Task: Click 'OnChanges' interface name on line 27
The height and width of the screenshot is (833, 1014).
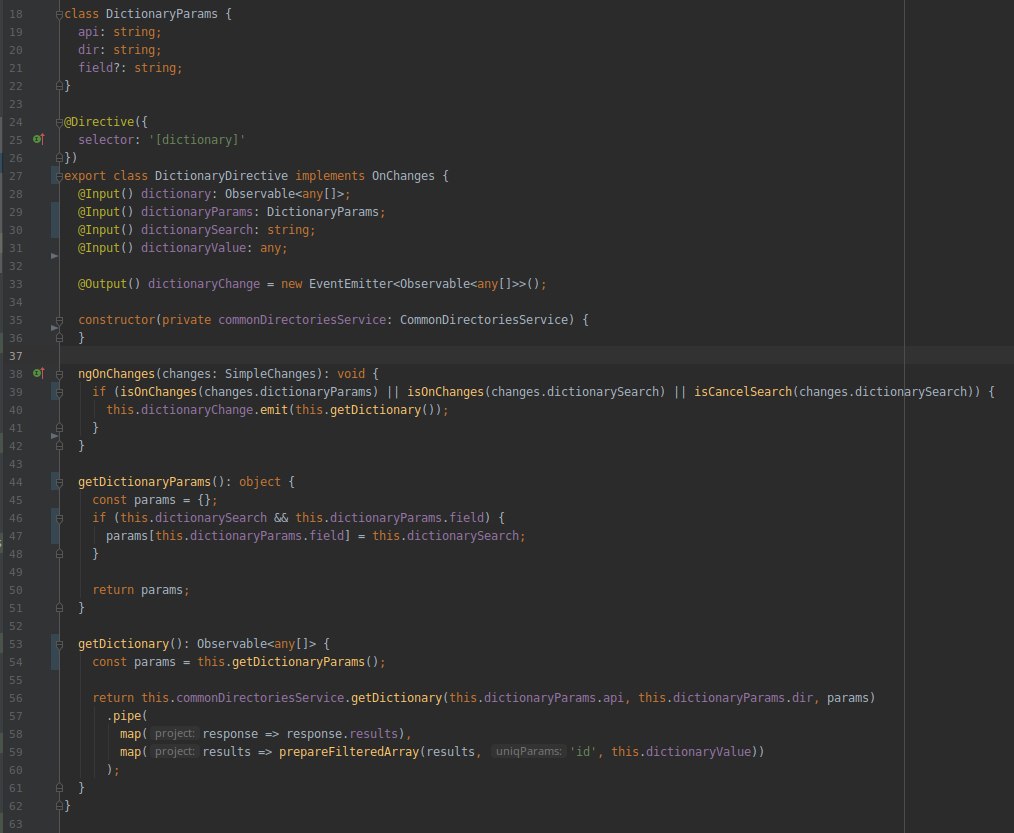Action: pos(403,176)
